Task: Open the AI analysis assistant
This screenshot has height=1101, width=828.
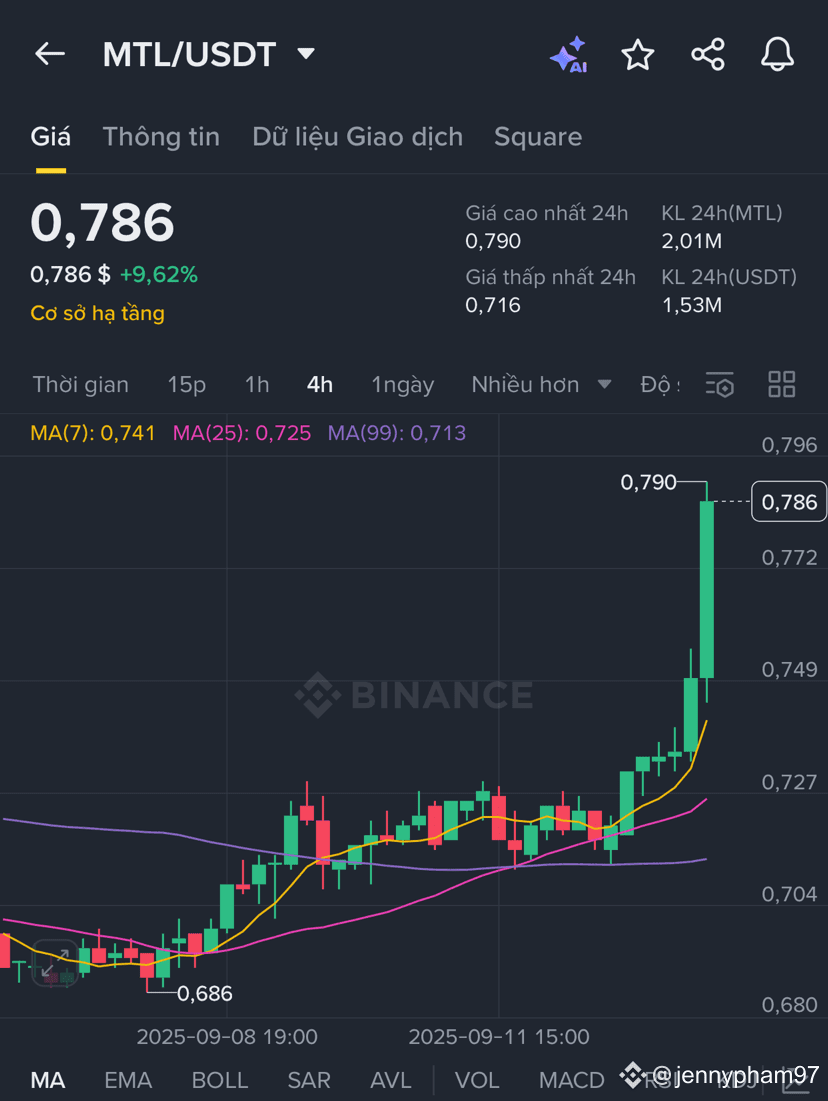Action: 568,54
